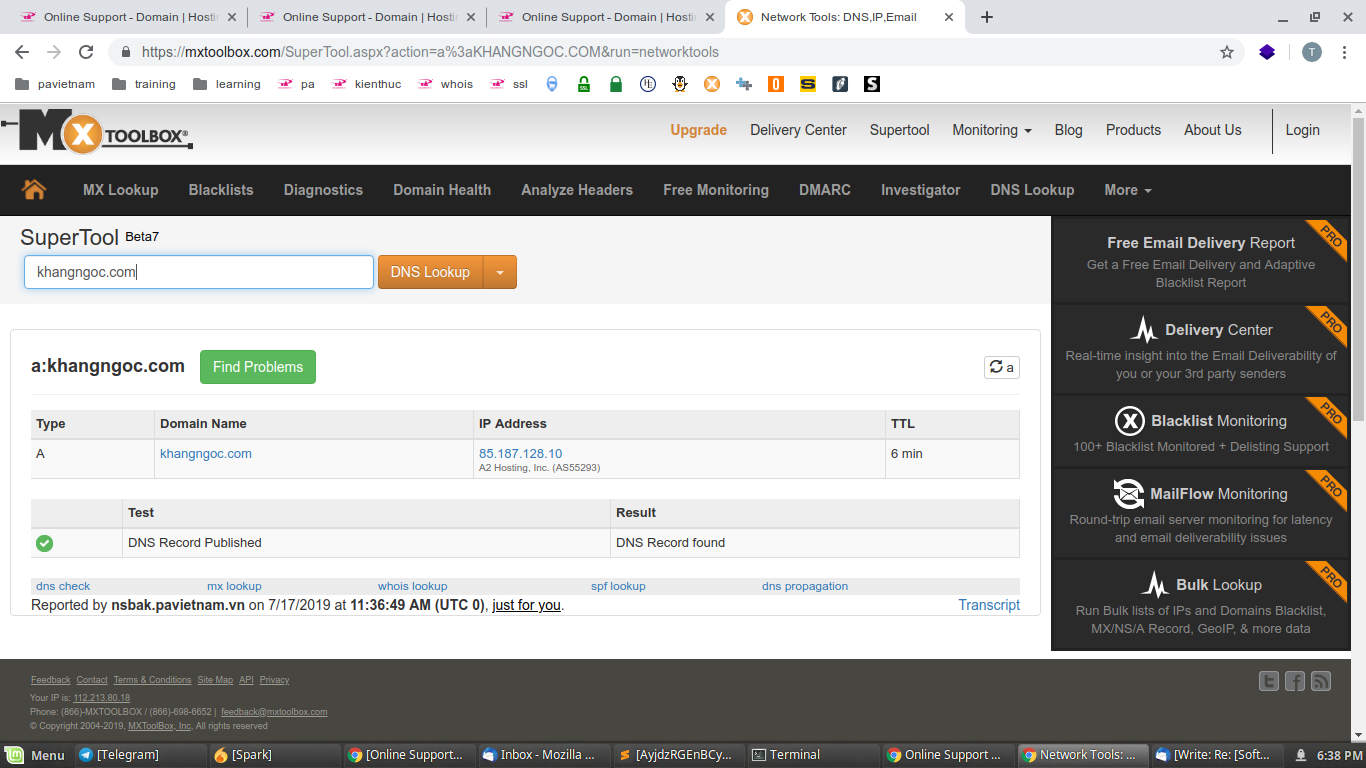
Task: Go to the Diagnostics section
Action: click(323, 190)
